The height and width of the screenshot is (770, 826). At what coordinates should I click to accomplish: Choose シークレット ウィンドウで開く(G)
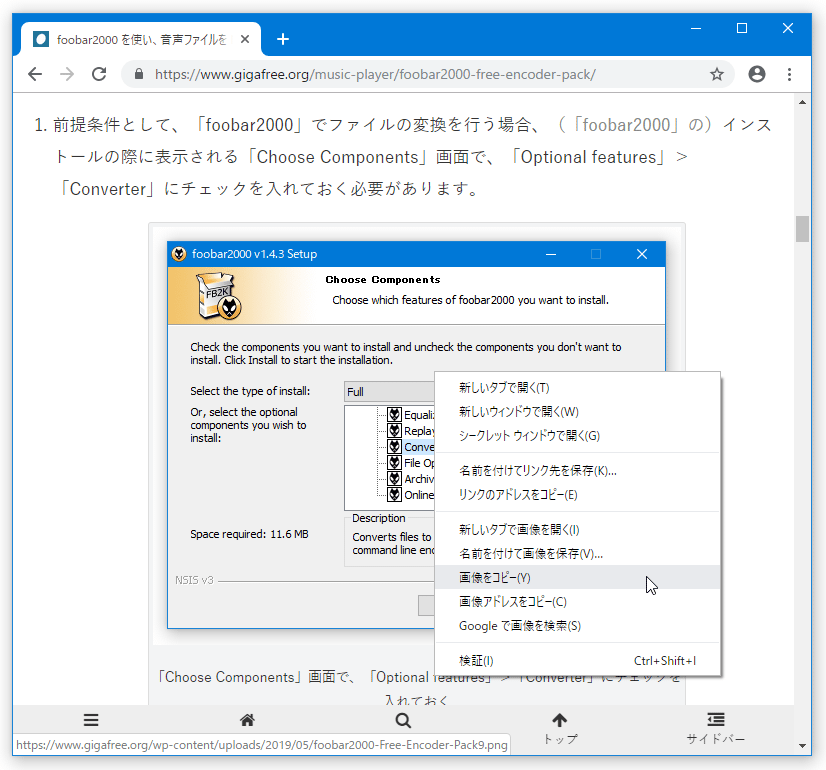click(x=577, y=436)
